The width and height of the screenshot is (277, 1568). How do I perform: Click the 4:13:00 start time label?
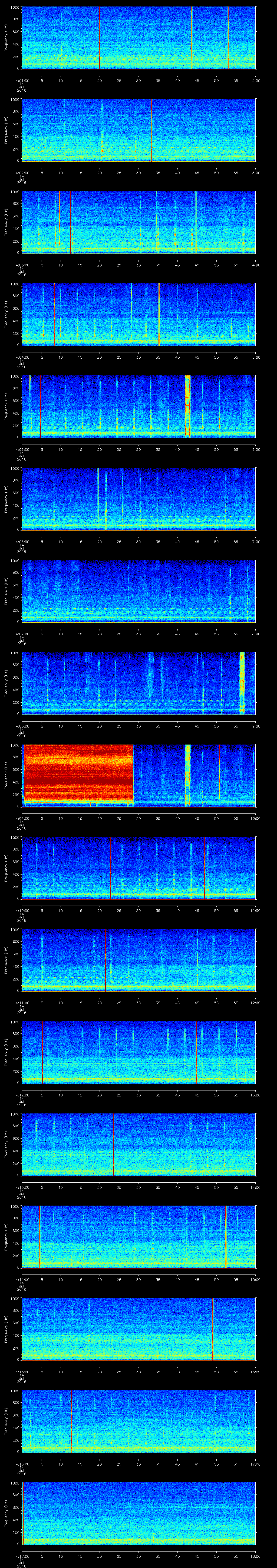pos(22,1187)
